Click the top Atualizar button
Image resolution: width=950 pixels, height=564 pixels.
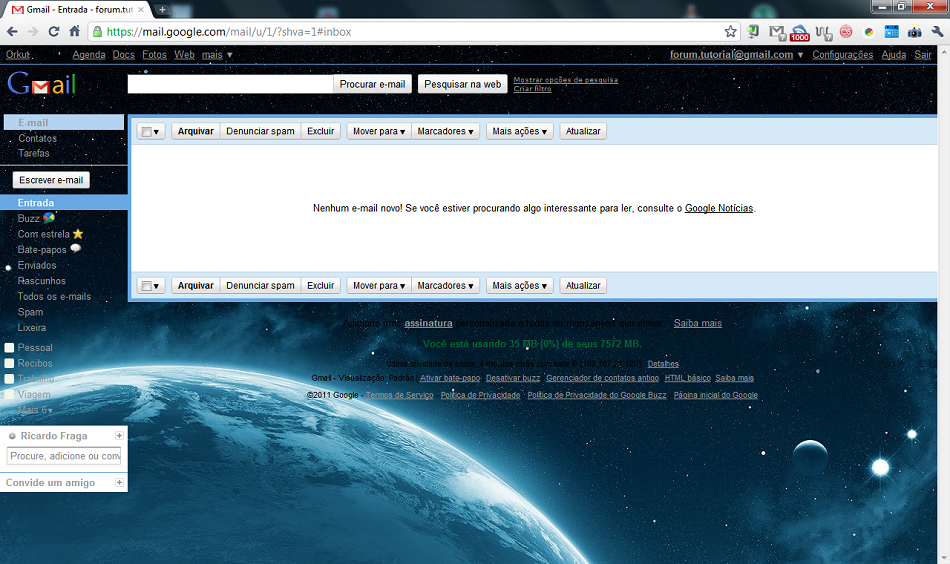click(583, 131)
